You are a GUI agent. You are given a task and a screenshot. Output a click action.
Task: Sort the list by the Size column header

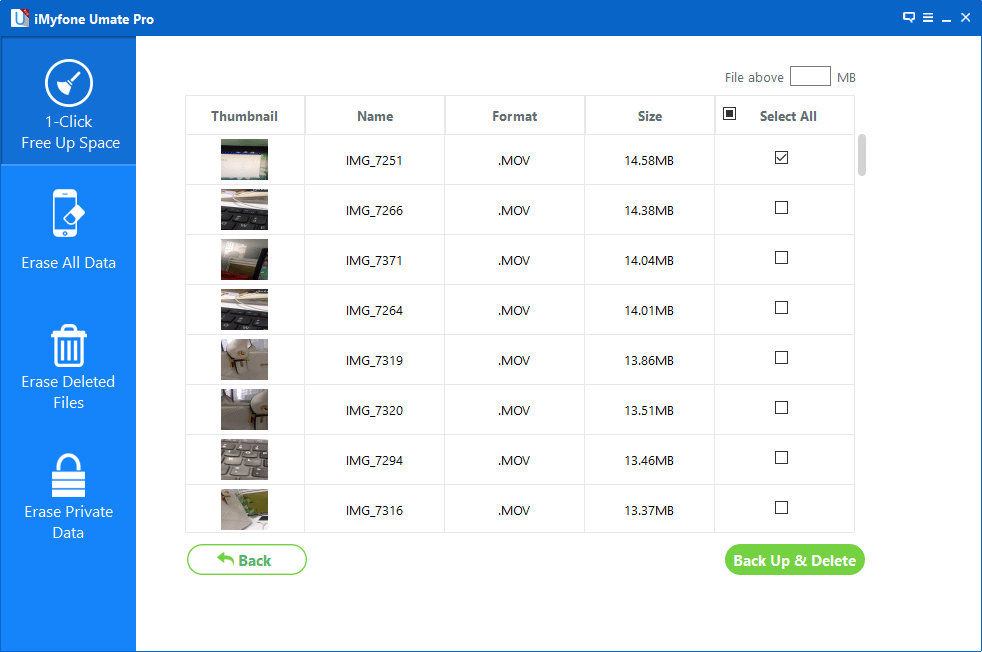click(x=649, y=116)
